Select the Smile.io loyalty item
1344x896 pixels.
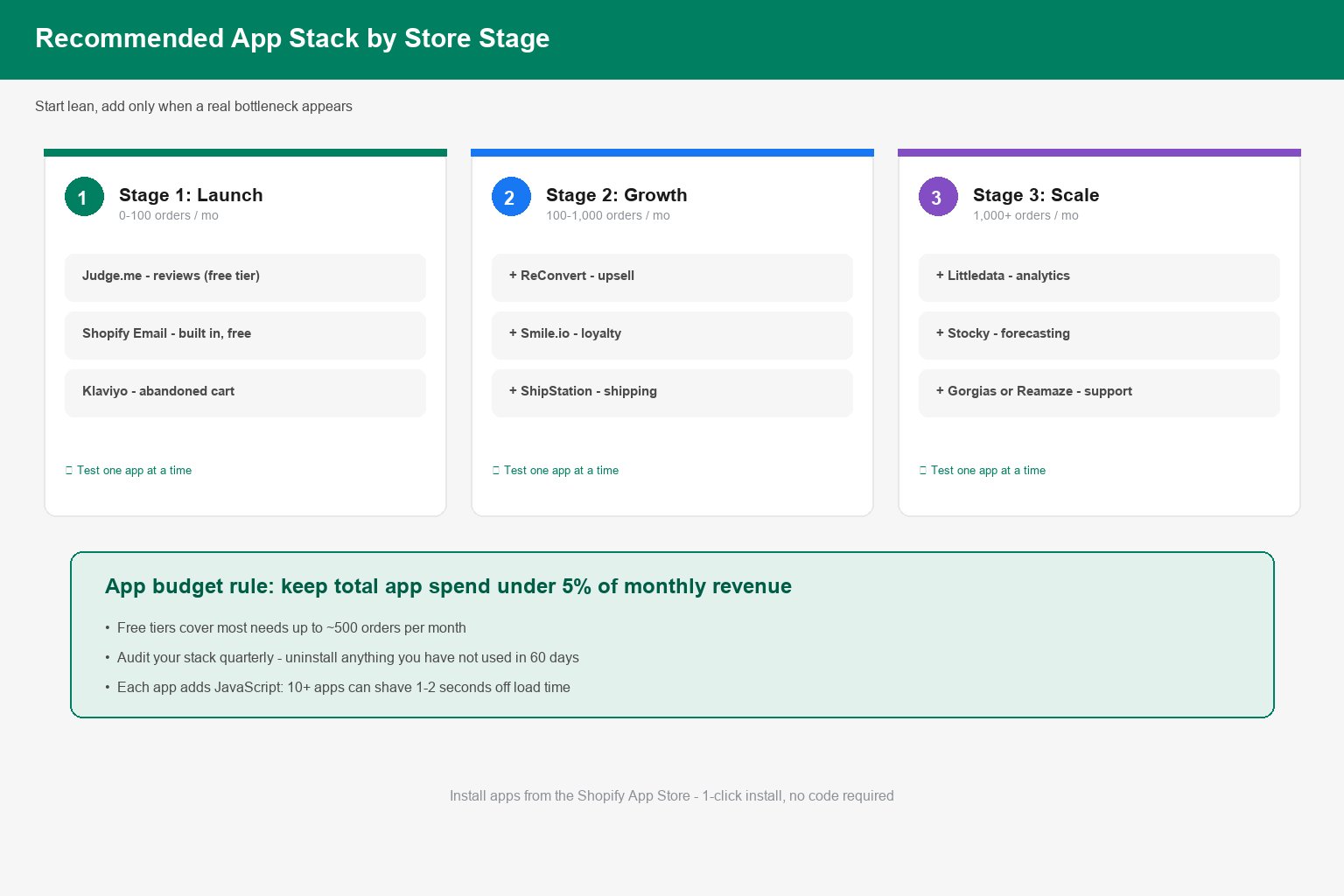point(672,335)
